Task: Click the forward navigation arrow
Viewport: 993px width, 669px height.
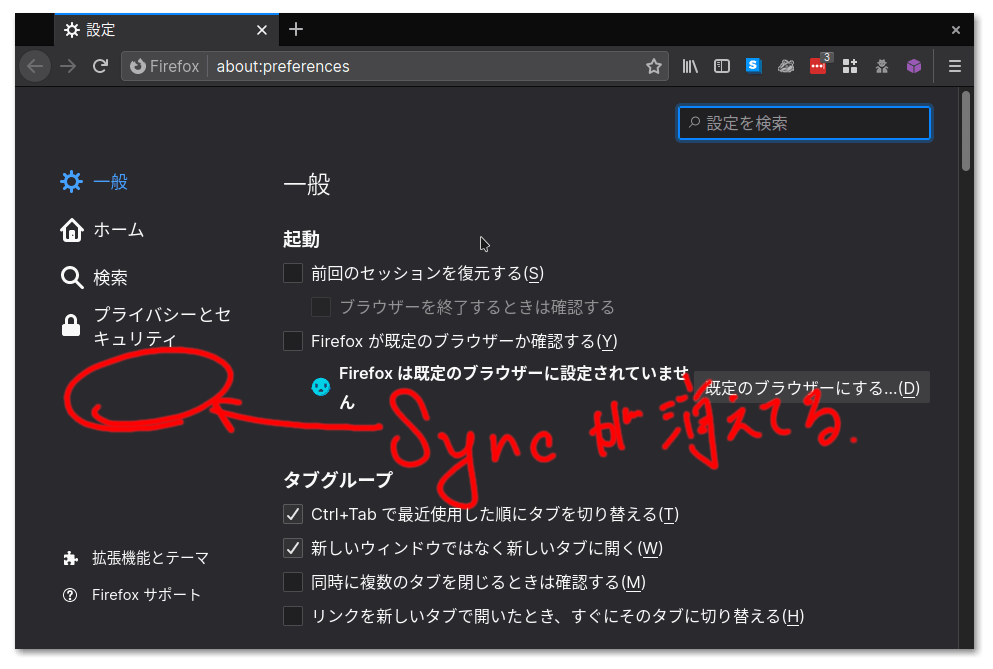Action: pyautogui.click(x=68, y=66)
